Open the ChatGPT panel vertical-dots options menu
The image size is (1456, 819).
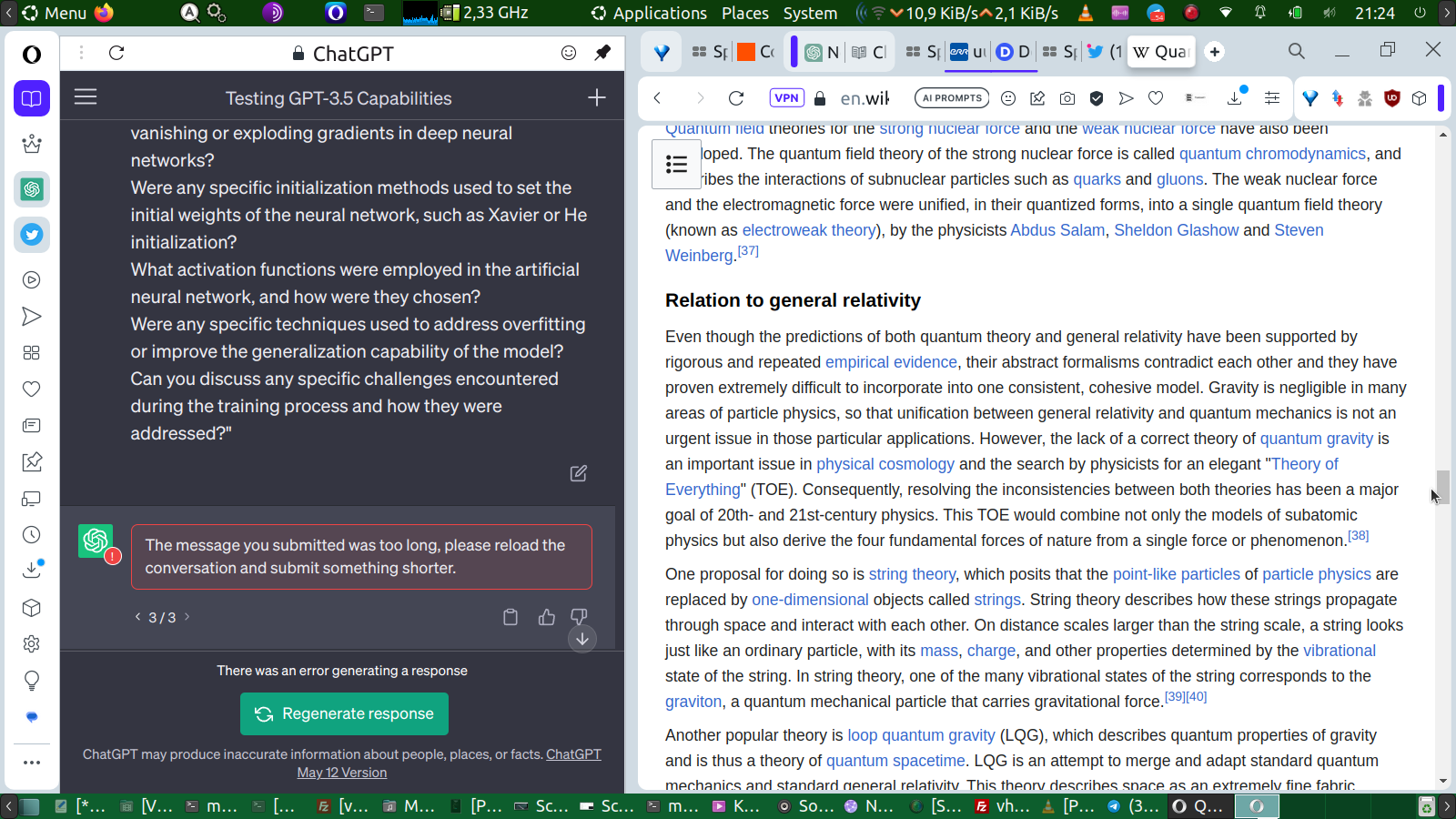click(82, 53)
